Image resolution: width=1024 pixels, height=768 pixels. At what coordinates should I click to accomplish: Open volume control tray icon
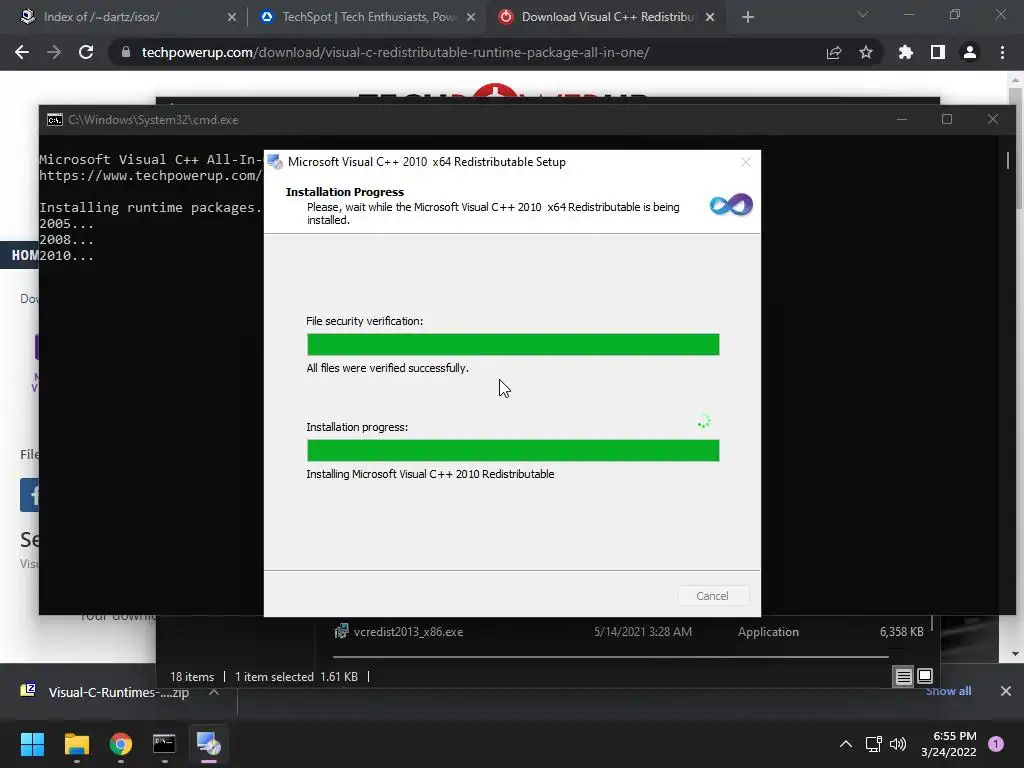click(898, 744)
